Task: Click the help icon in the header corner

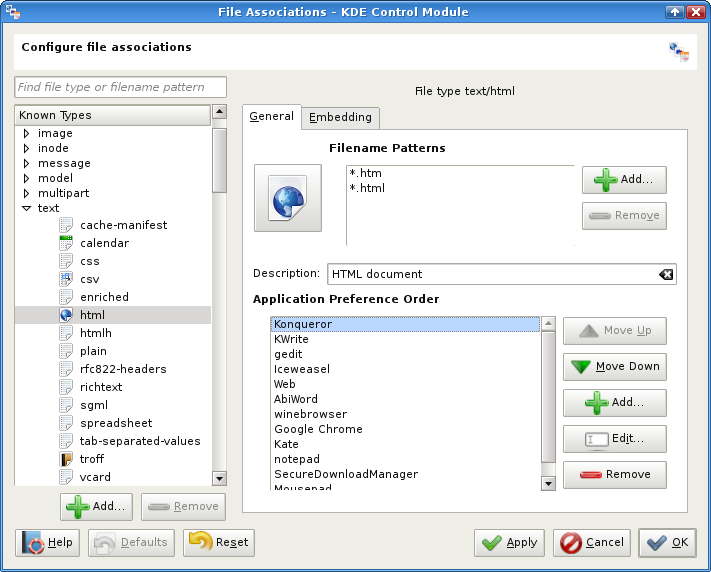Action: pyautogui.click(x=679, y=52)
